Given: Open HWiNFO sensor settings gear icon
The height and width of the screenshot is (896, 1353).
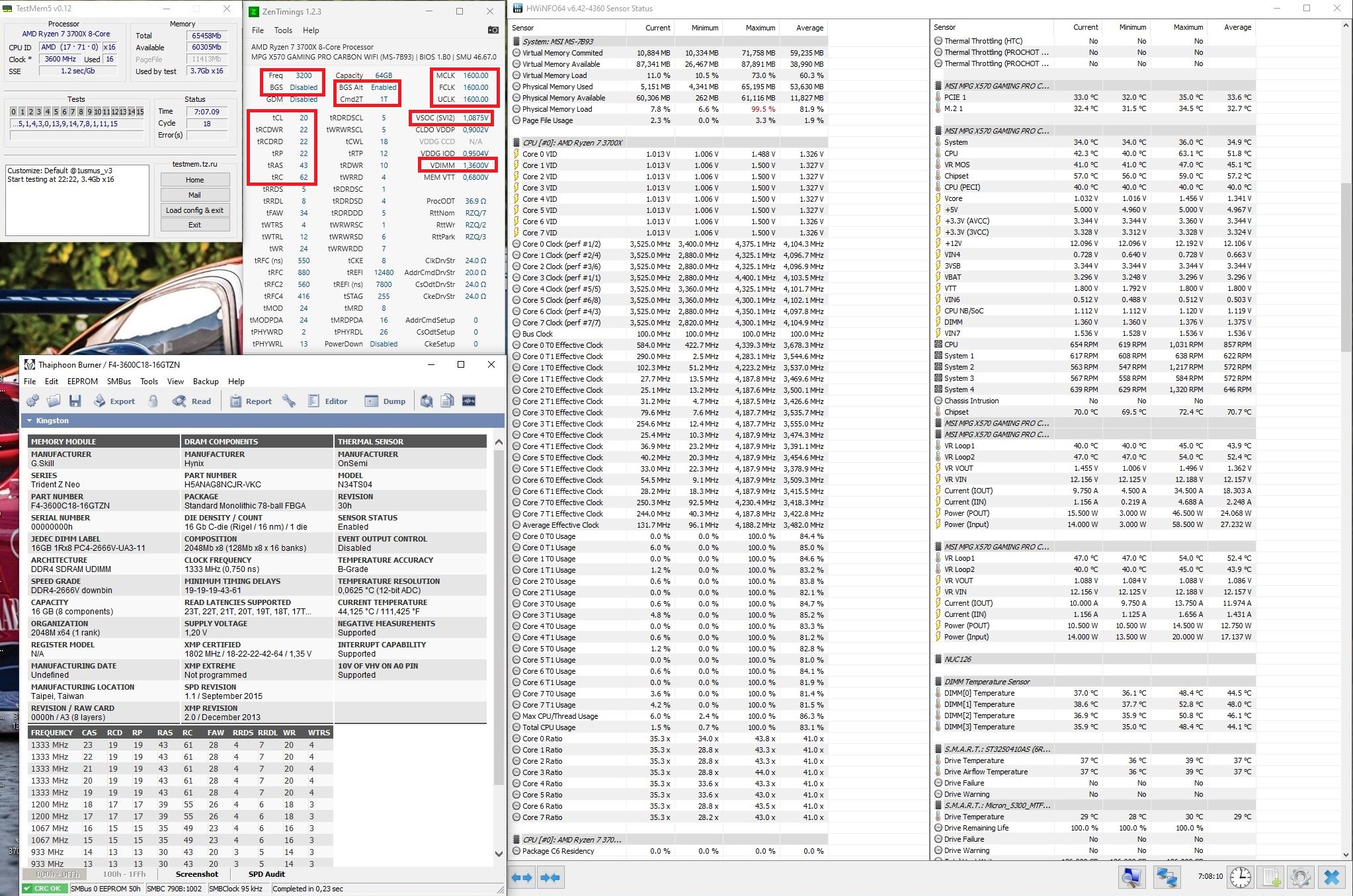Looking at the screenshot, I should tap(1300, 877).
